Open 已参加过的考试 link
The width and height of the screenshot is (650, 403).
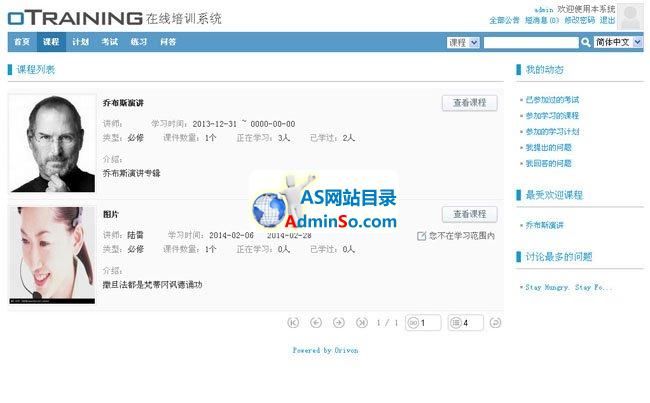552,100
